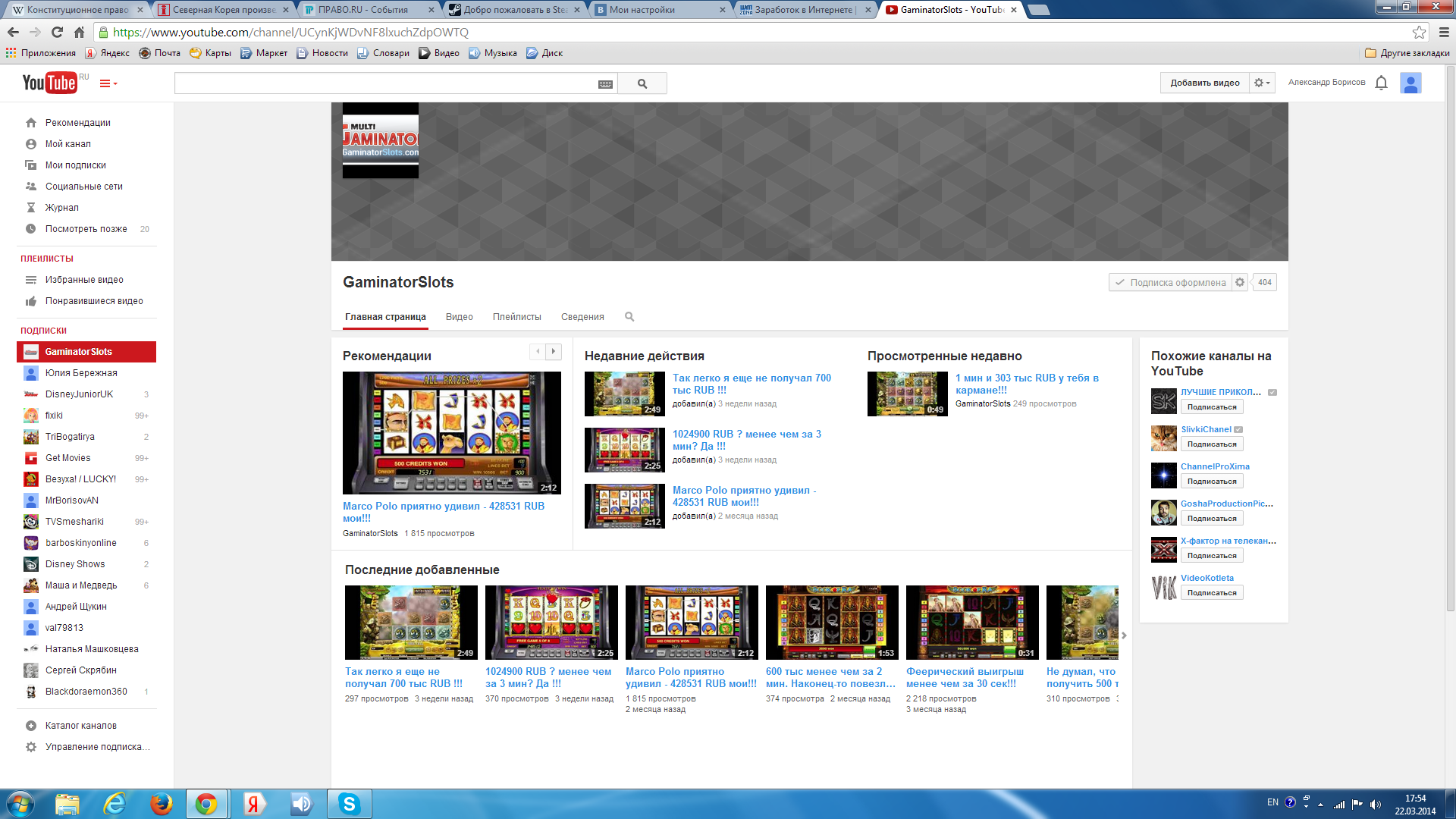The width and height of the screenshot is (1456, 819).
Task: Open GoshaProductionPic channel link
Action: 1226,504
